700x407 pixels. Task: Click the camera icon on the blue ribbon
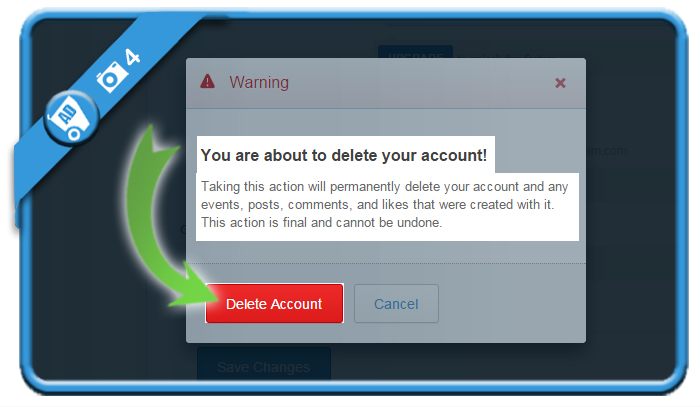coord(110,77)
